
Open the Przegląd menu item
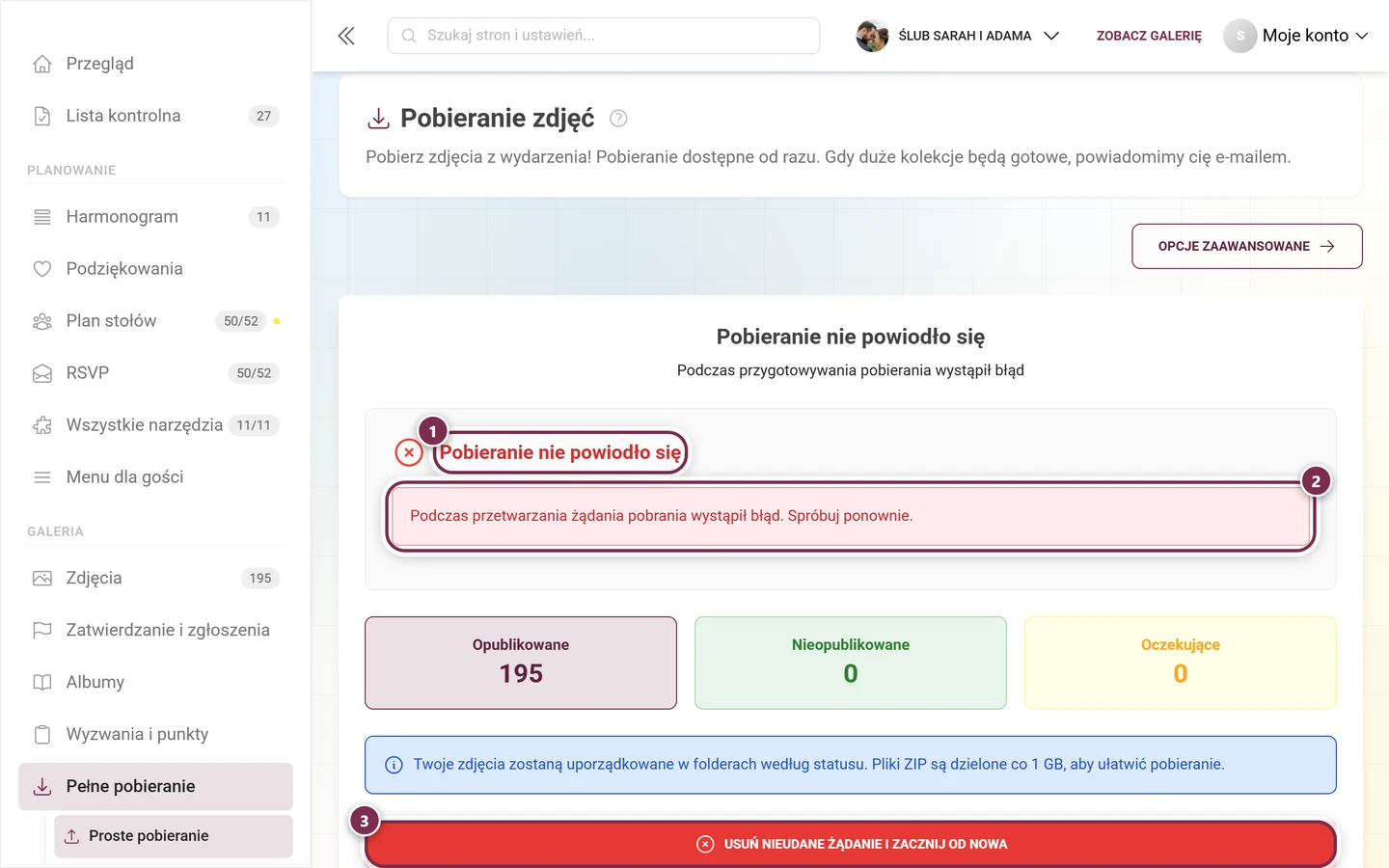coord(155,64)
